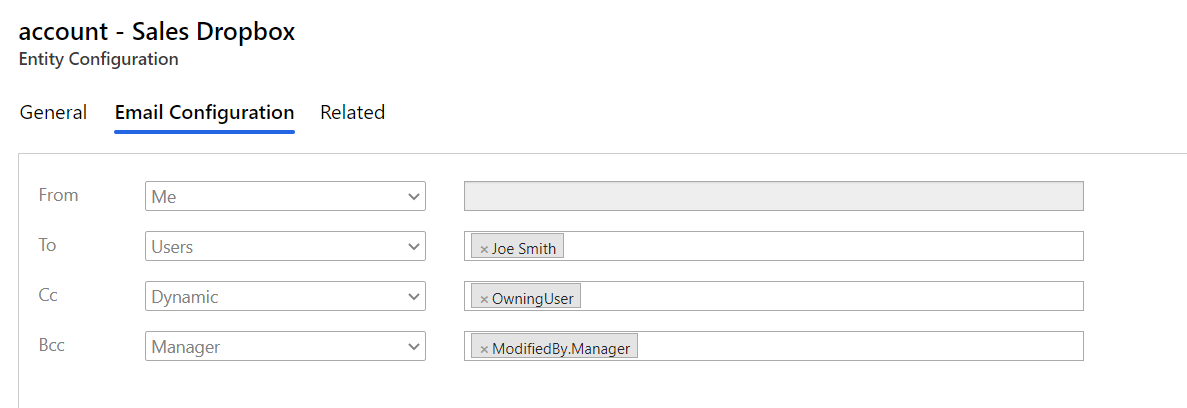The image size is (1187, 408).
Task: Expand the Bcc dropdown showing Manager
Action: click(285, 346)
